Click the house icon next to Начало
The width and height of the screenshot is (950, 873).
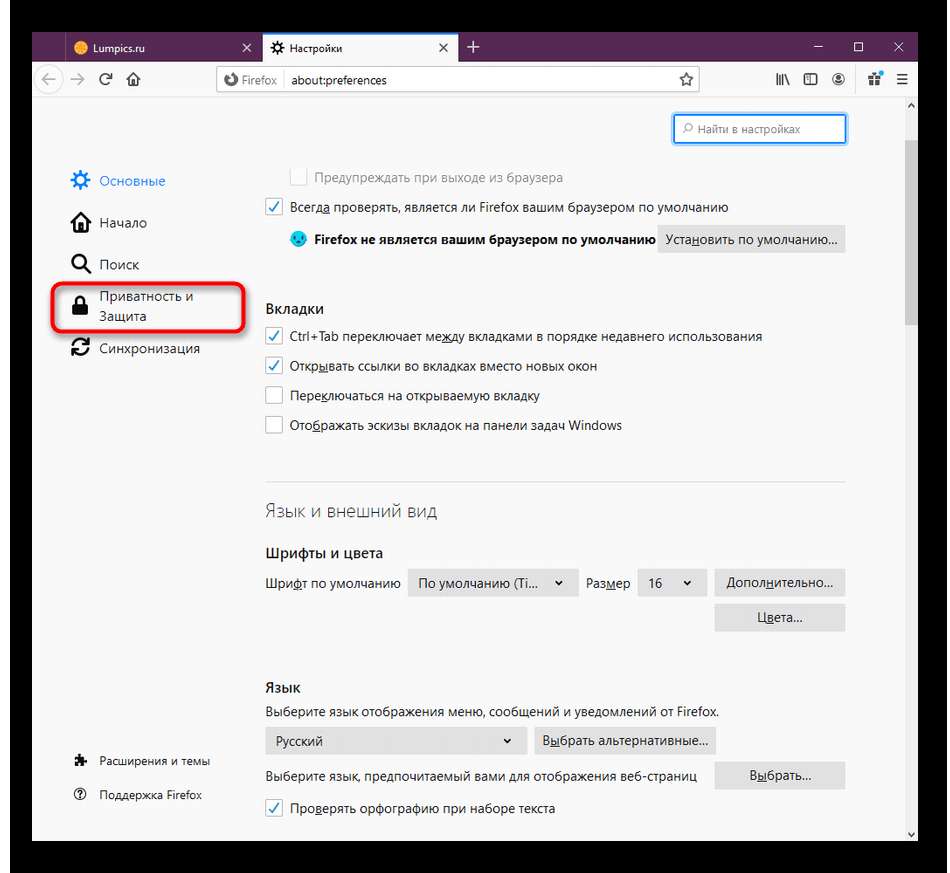(81, 222)
